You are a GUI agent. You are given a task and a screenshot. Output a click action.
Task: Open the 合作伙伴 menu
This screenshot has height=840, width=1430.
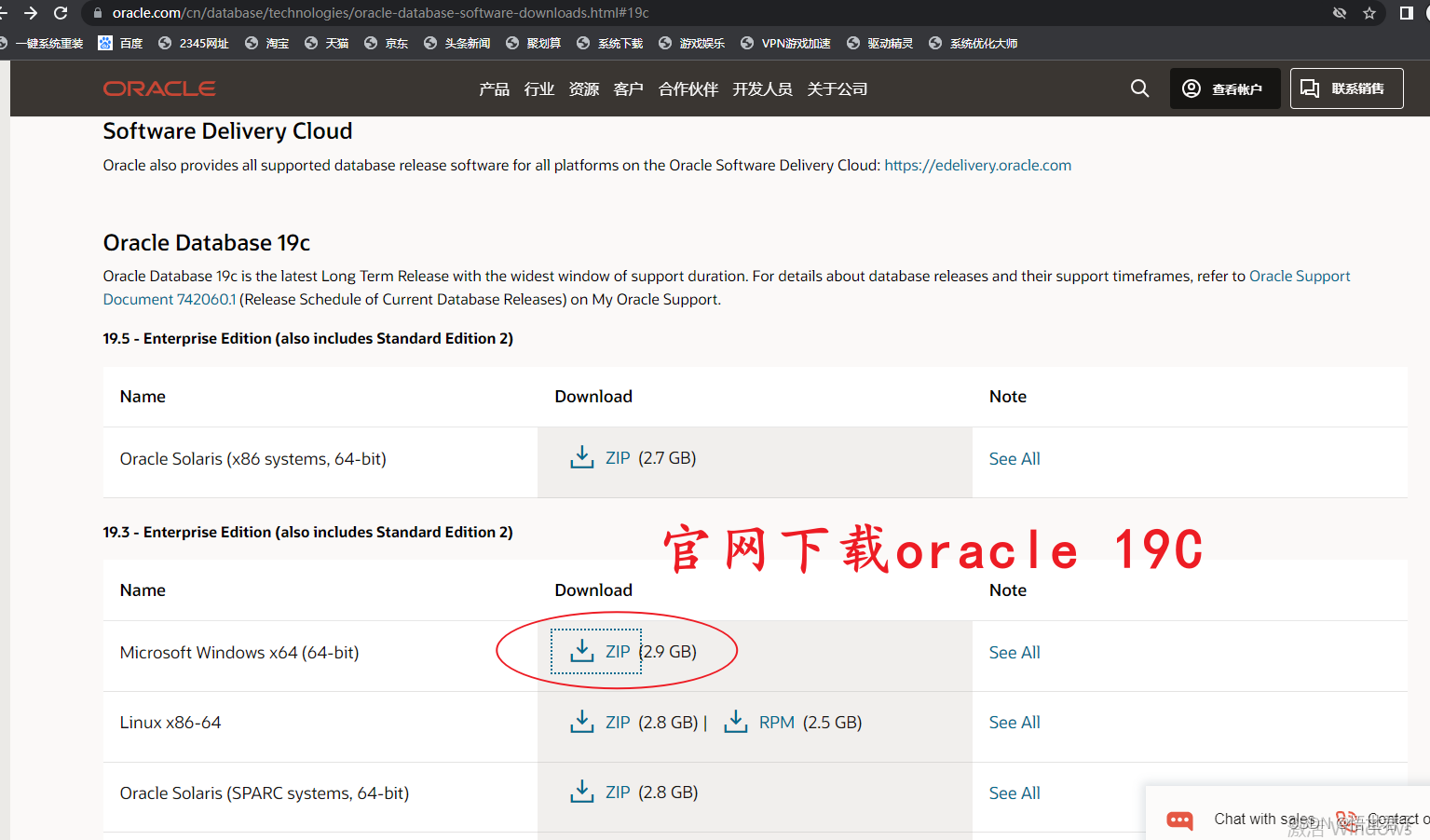688,88
